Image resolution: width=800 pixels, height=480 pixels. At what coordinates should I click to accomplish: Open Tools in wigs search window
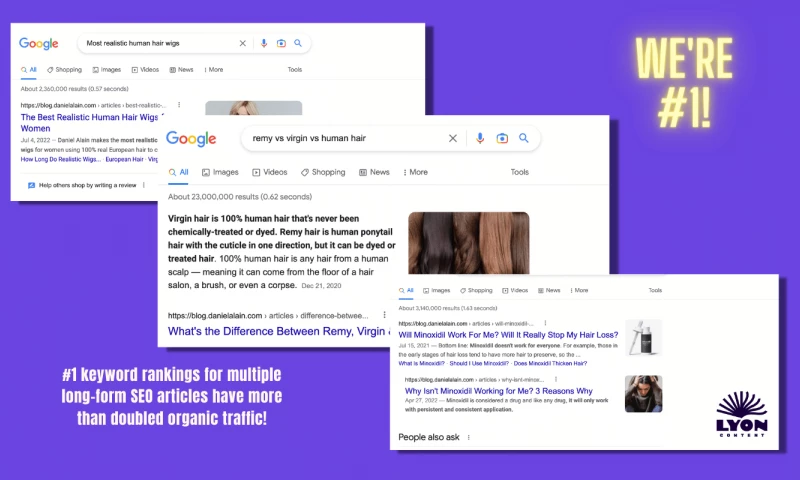point(295,70)
